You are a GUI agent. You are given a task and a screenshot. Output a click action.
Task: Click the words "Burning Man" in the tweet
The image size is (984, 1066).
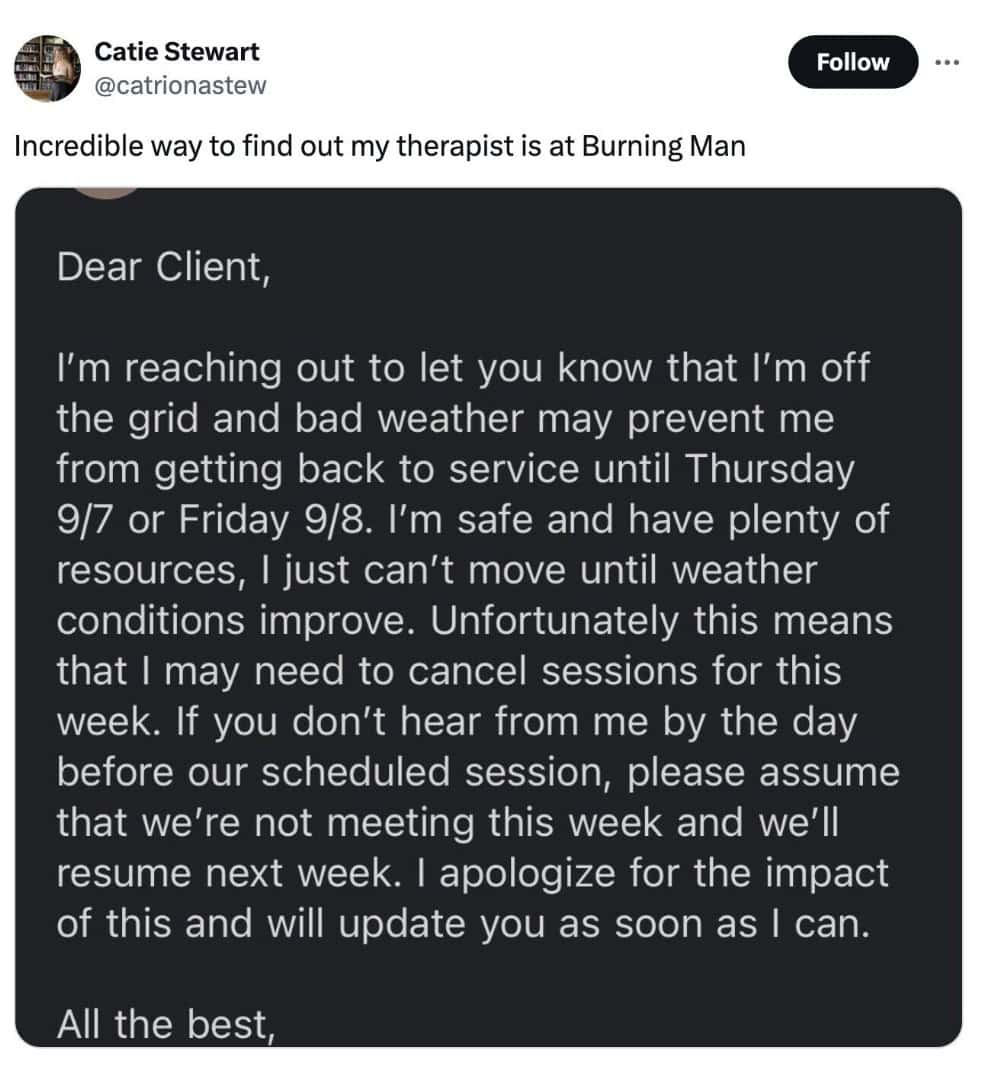[x=663, y=146]
